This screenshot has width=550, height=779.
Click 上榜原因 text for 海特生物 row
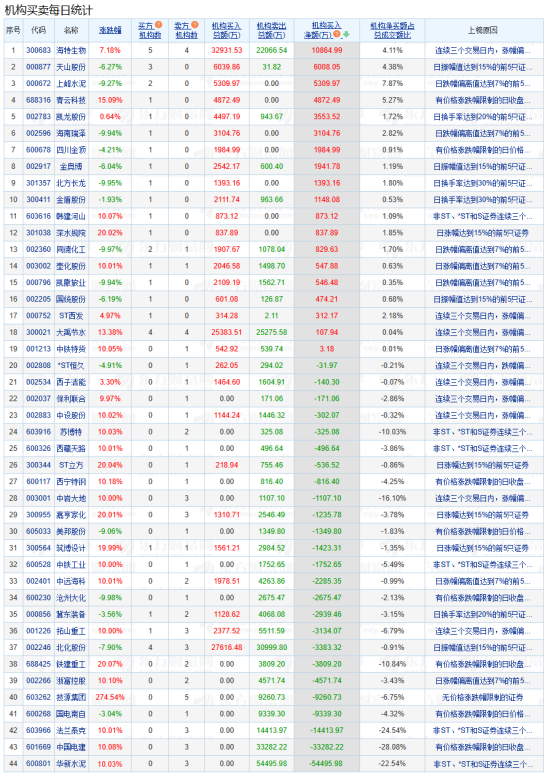pos(482,51)
